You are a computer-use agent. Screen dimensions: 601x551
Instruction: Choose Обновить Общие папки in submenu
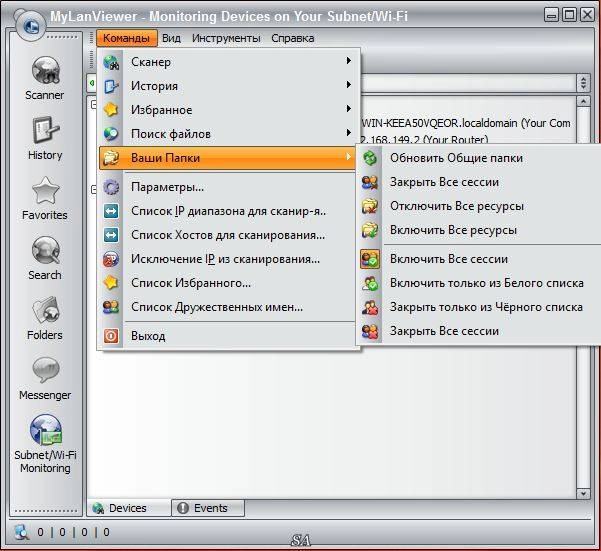coord(479,158)
